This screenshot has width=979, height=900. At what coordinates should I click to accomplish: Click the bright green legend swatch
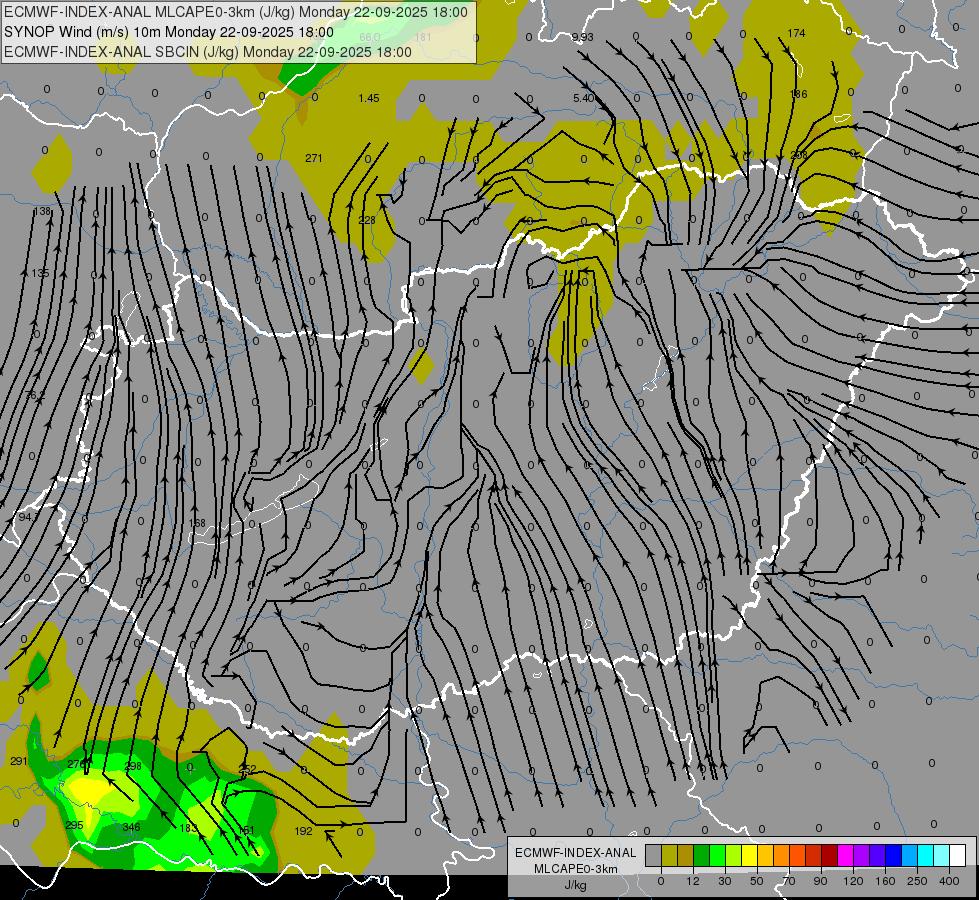point(718,855)
